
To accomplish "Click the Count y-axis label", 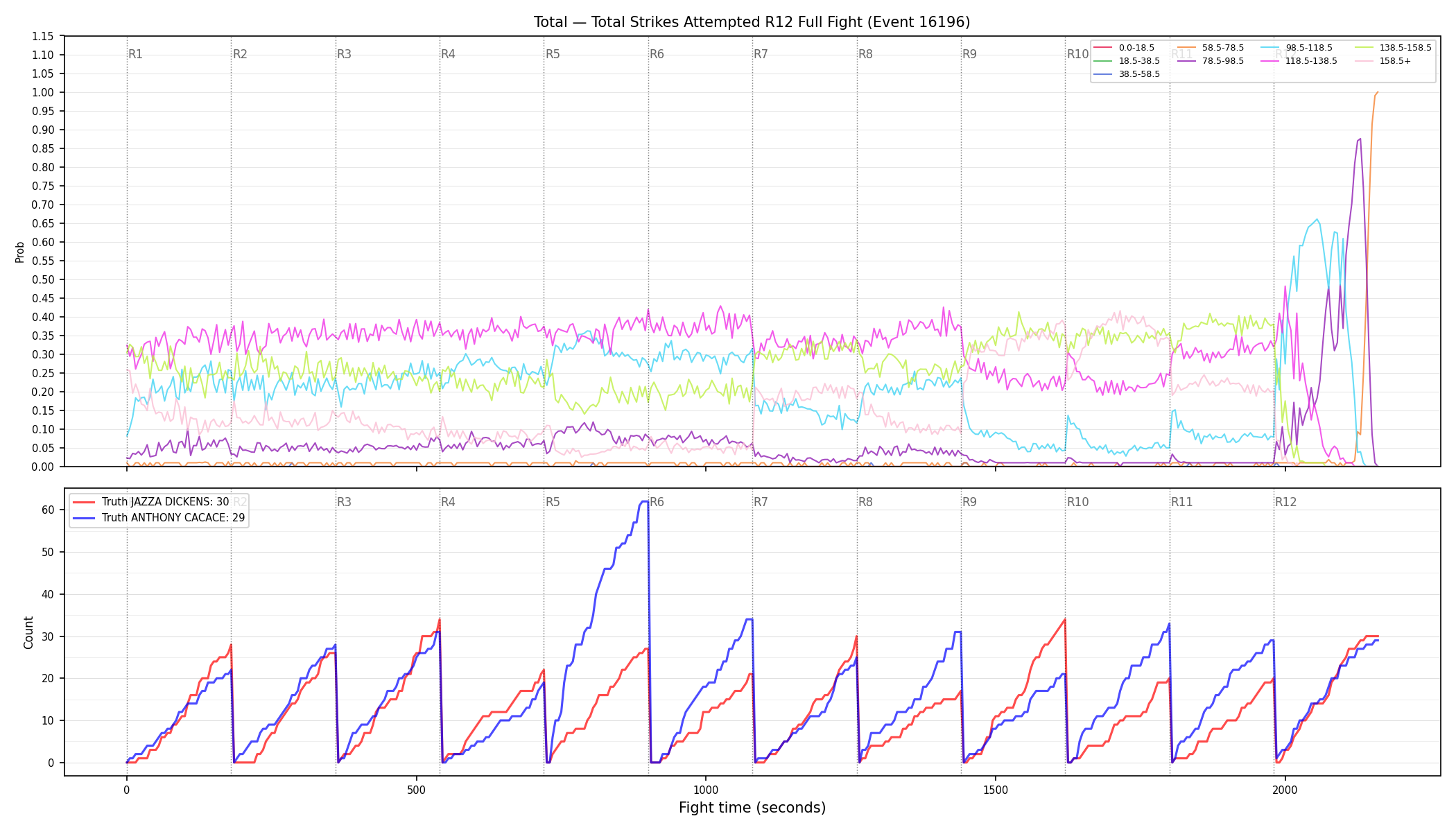I will (28, 632).
